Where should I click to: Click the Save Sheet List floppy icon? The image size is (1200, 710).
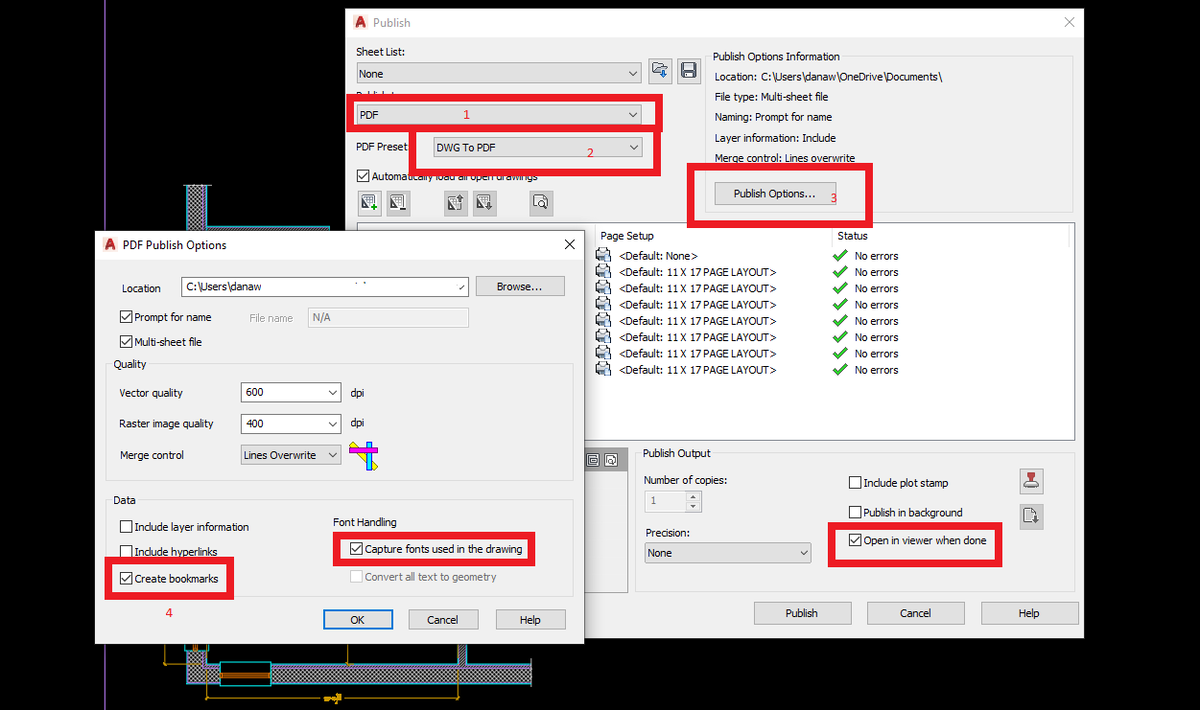tap(689, 70)
